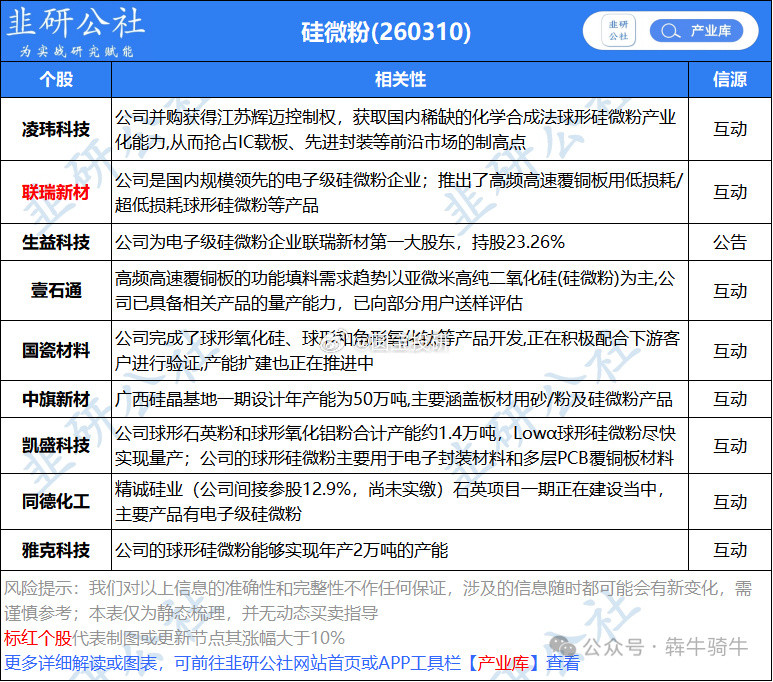Viewport: 773px width, 682px height.
Task: Click 互动 source in 联瑞新材 row
Action: [730, 192]
